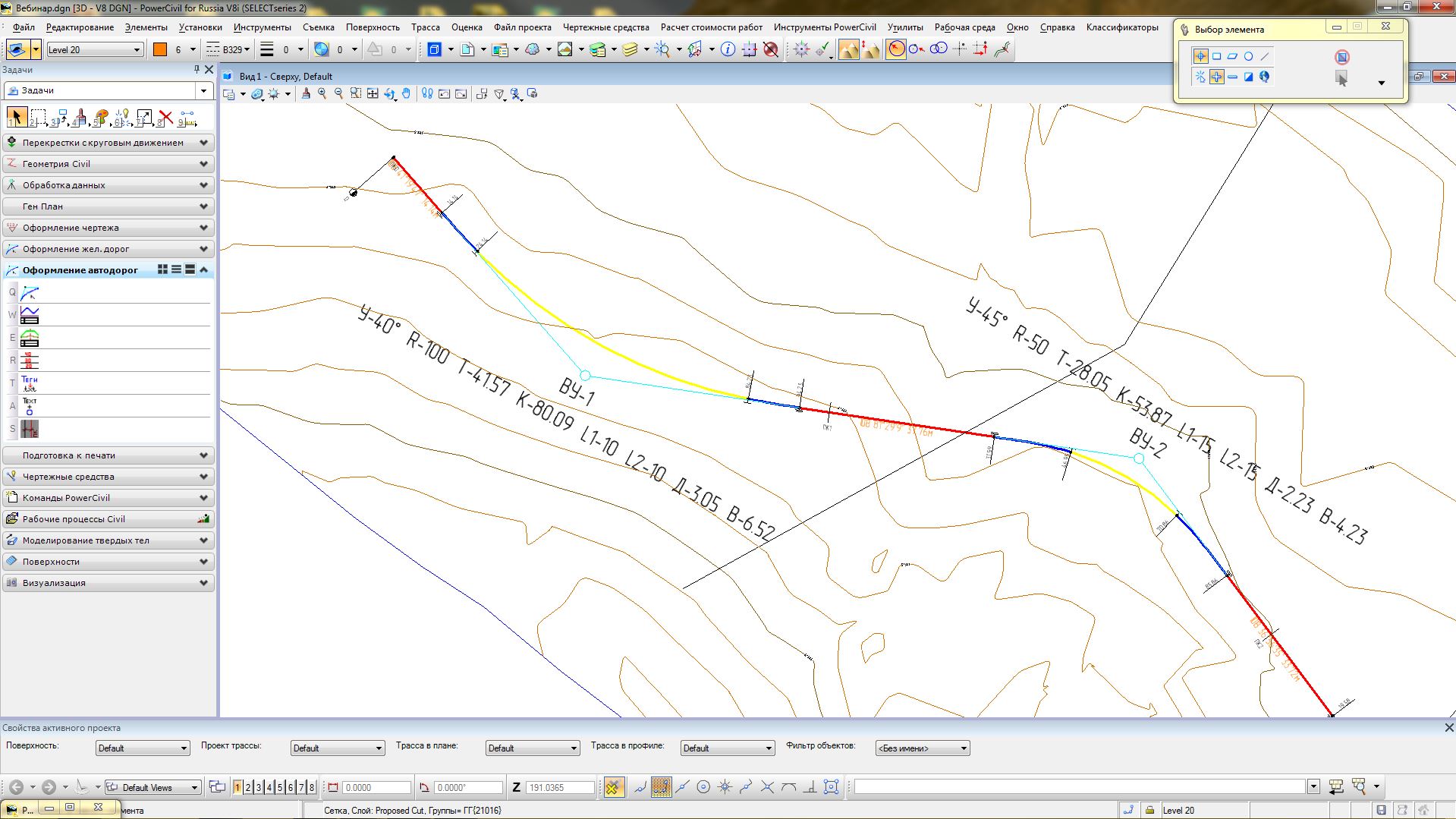The width and height of the screenshot is (1456, 819).
Task: Click the Window Area zoom icon
Action: (355, 93)
